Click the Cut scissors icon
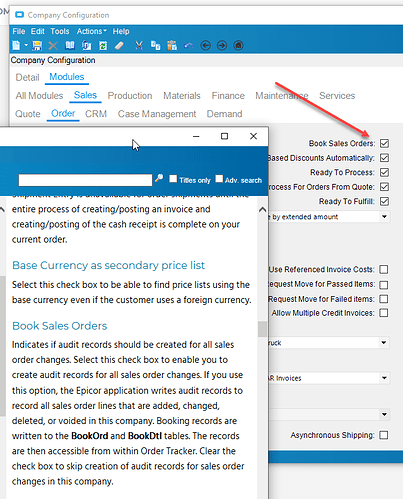 (139, 46)
